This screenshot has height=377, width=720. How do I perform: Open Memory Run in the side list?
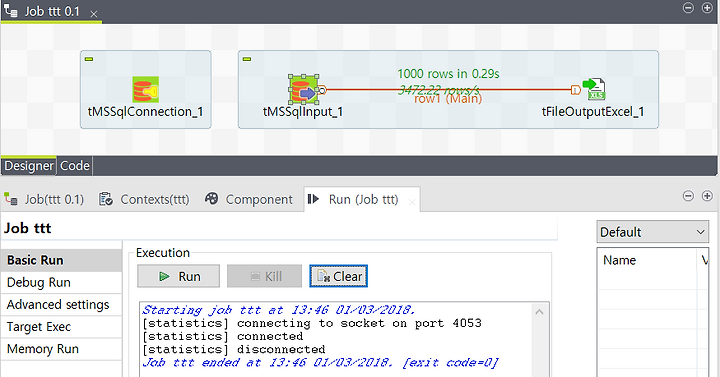coord(62,349)
